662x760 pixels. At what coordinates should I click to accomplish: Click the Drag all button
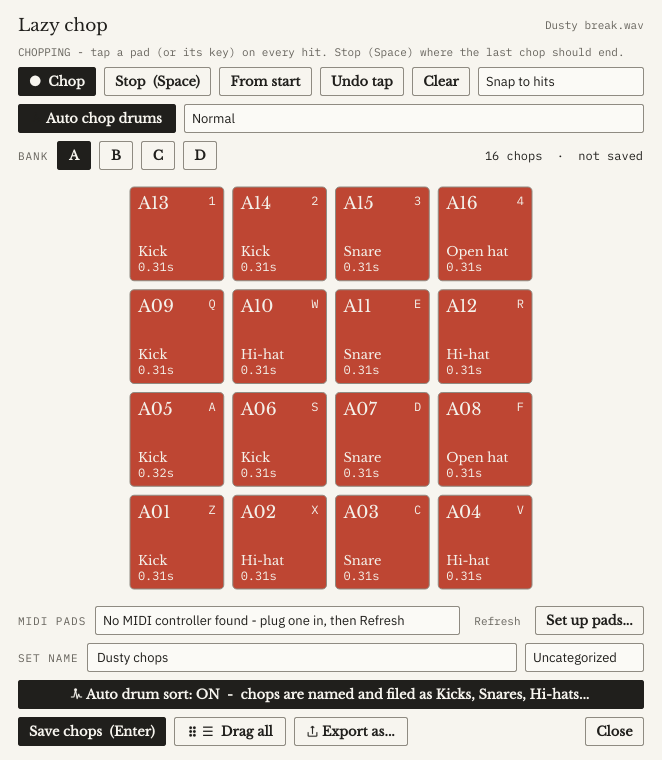[230, 731]
